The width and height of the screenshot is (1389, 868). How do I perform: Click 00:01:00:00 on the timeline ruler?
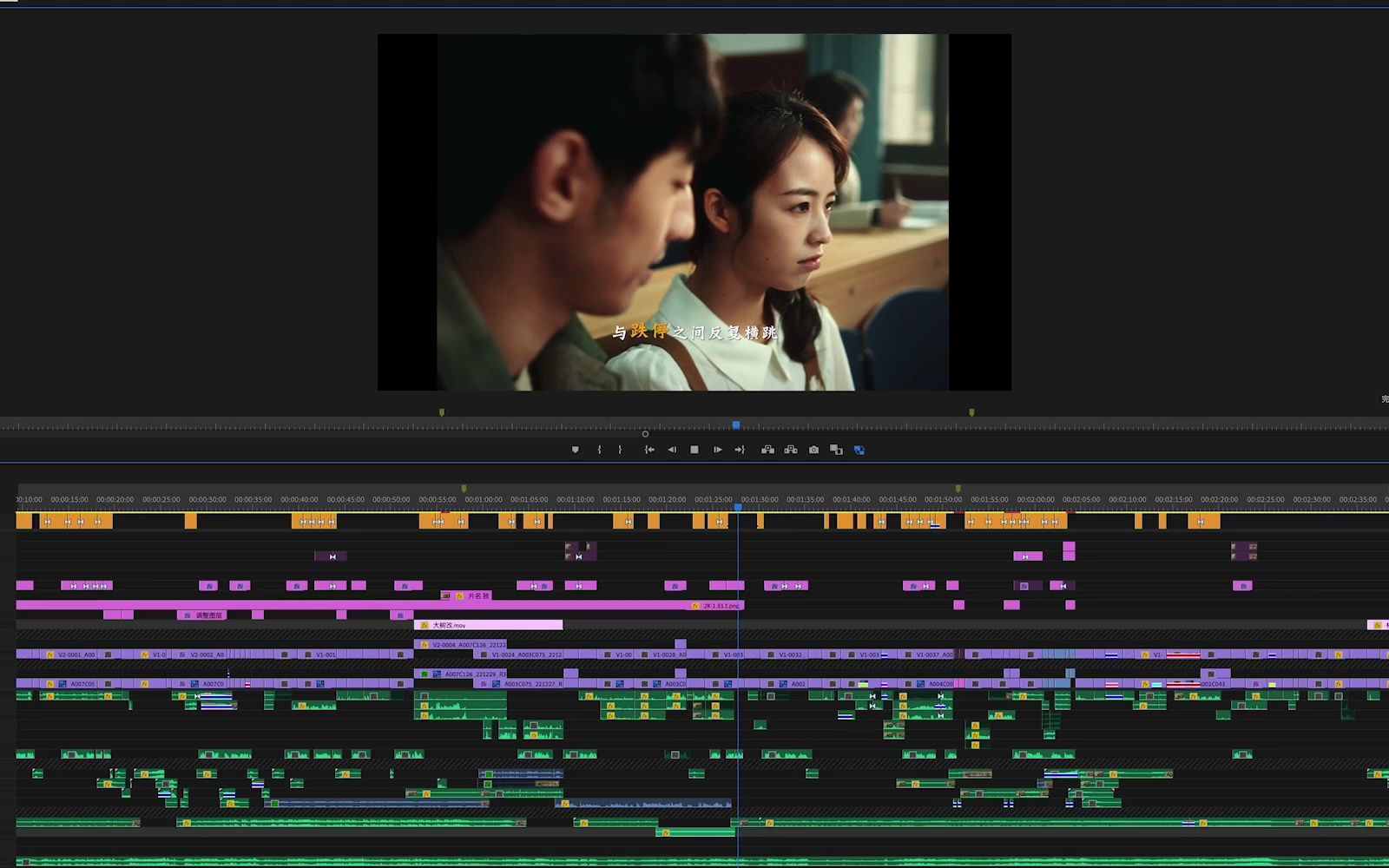tap(484, 499)
